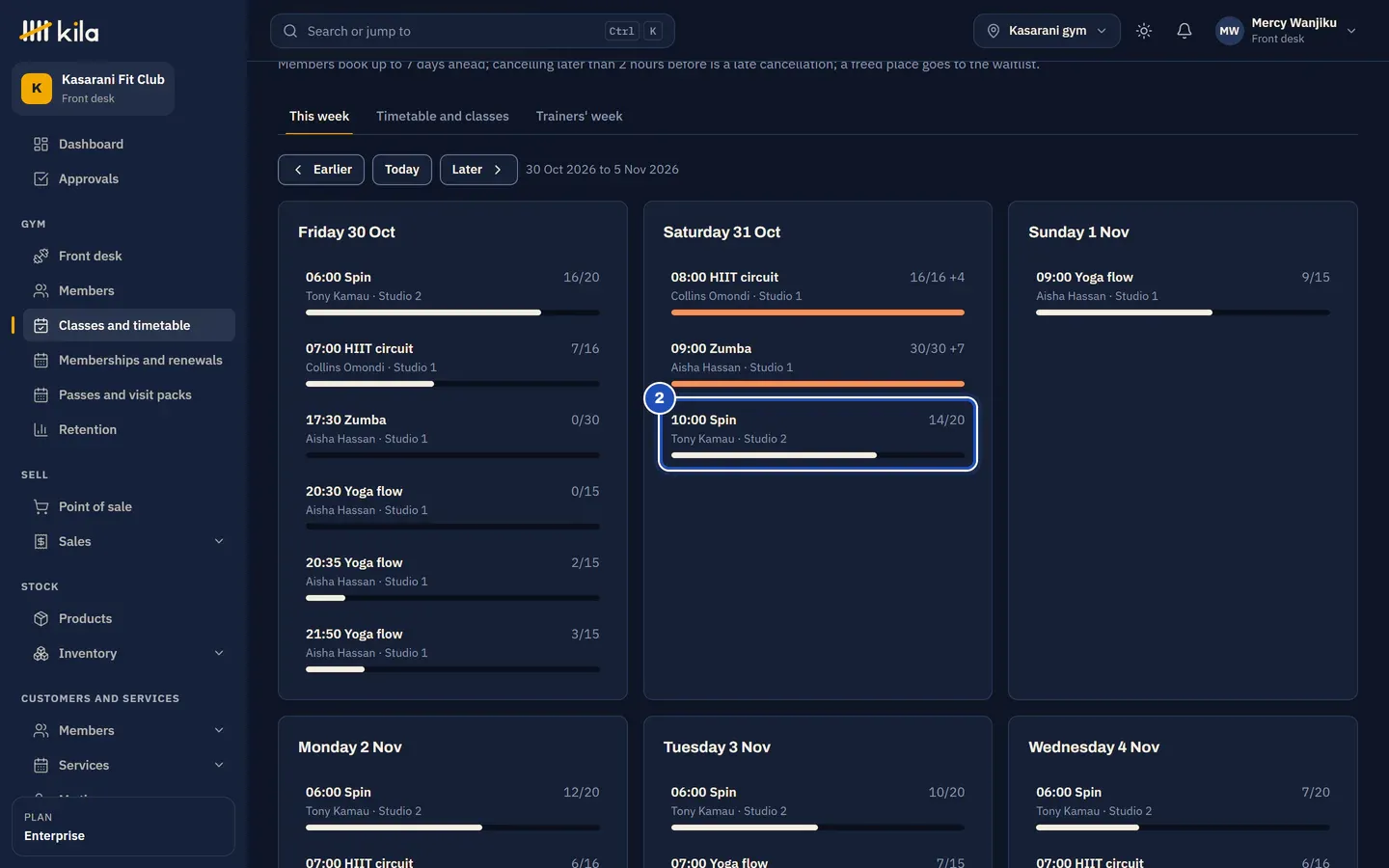1389x868 pixels.
Task: Click the Kasarani Fit Club workspace card
Action: tap(93, 89)
